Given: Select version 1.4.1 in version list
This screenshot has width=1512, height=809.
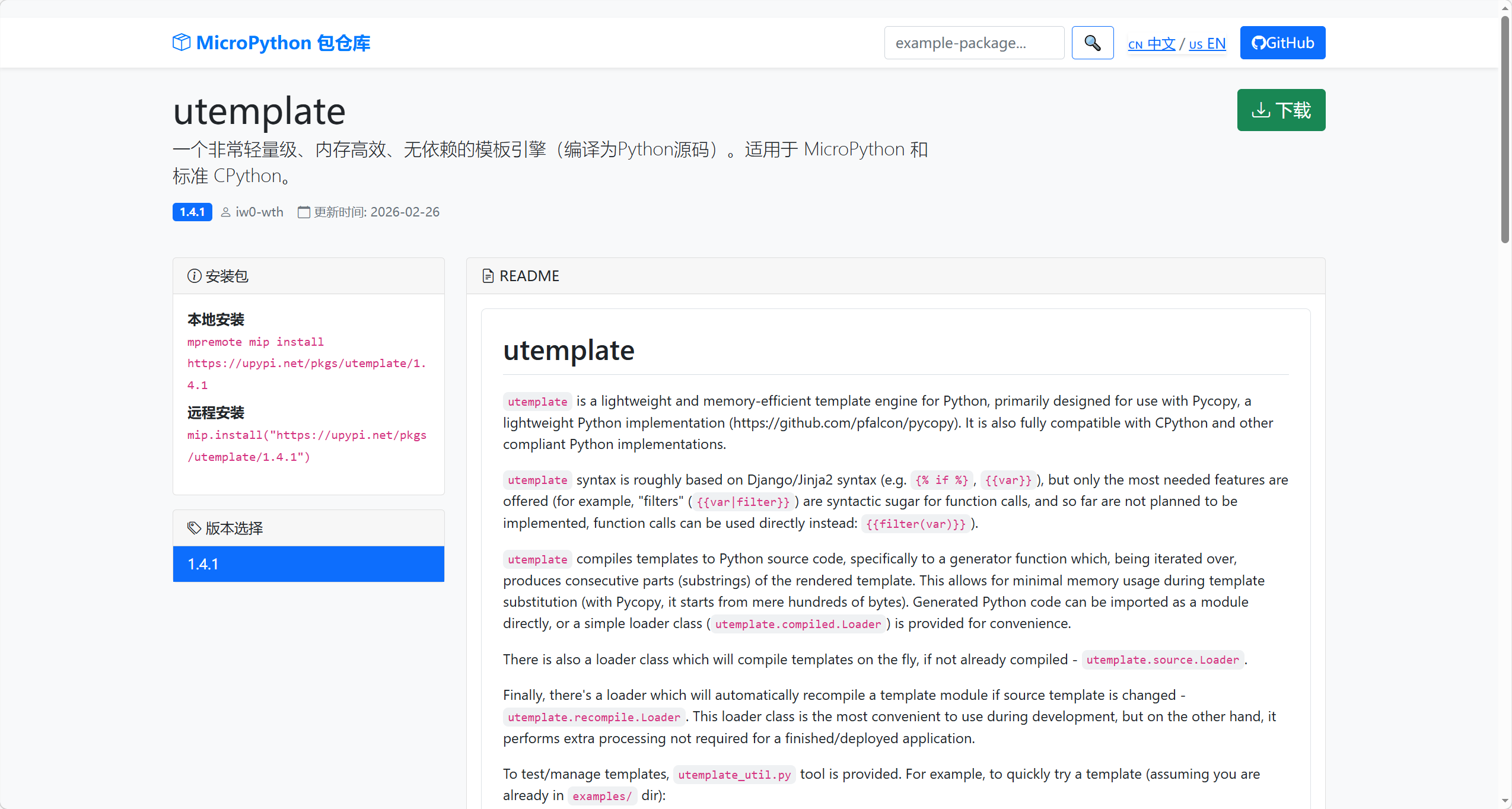Looking at the screenshot, I should pyautogui.click(x=308, y=564).
